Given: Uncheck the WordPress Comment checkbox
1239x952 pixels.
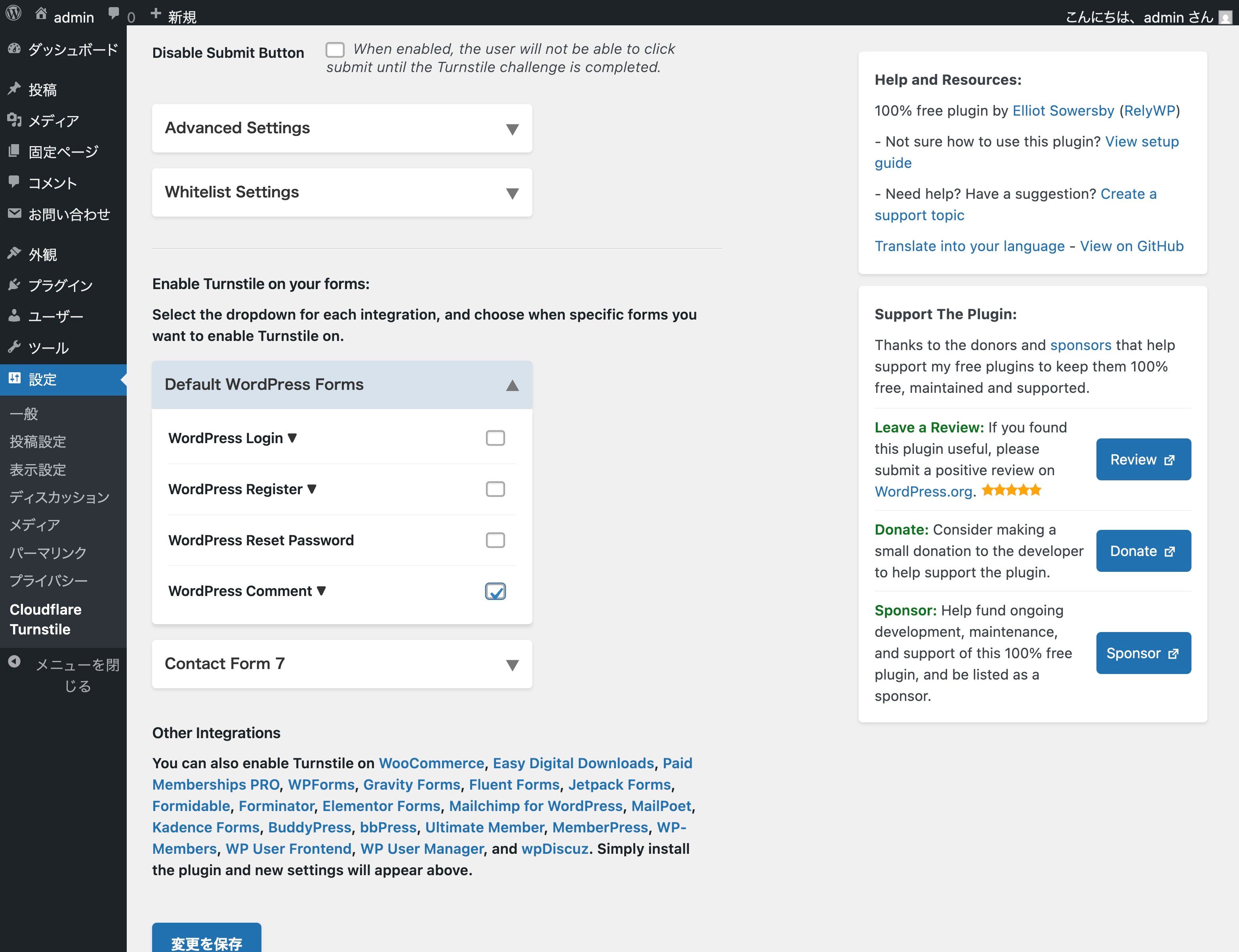Looking at the screenshot, I should click(x=495, y=591).
